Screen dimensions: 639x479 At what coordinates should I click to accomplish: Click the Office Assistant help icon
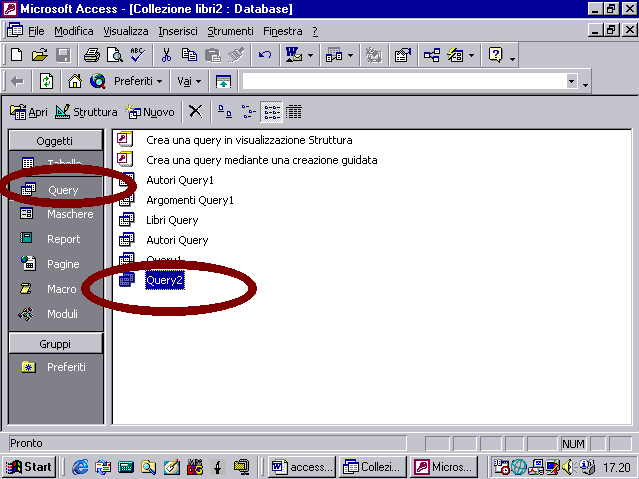click(x=496, y=55)
